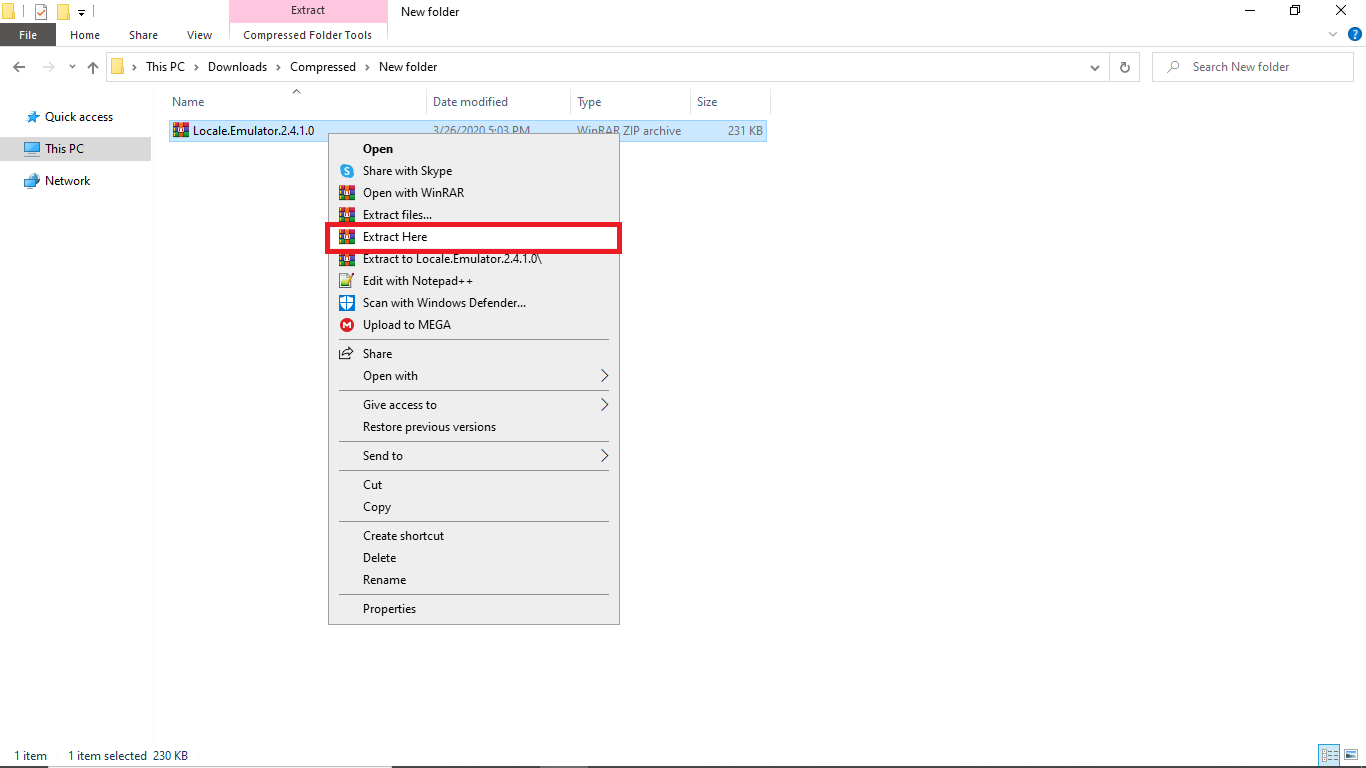
Task: Go up one folder level with the up arrow
Action: click(93, 67)
